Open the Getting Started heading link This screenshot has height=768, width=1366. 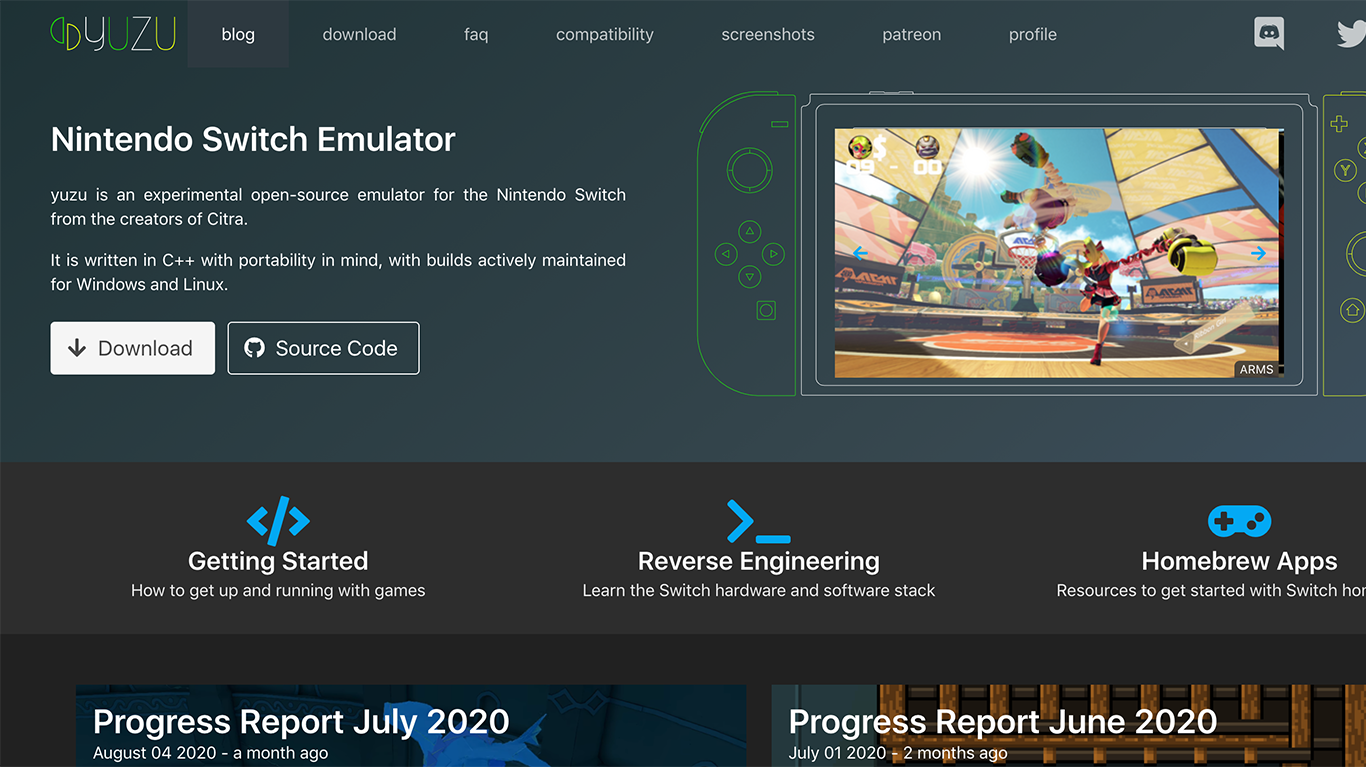coord(278,561)
